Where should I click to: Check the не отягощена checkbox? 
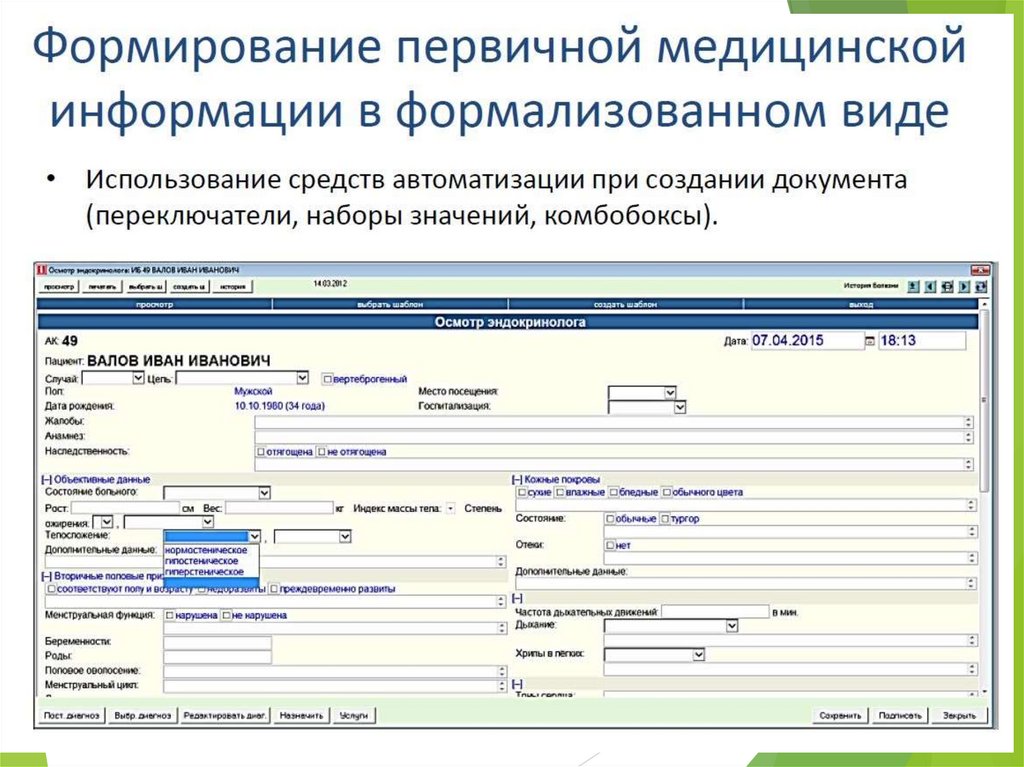point(321,451)
